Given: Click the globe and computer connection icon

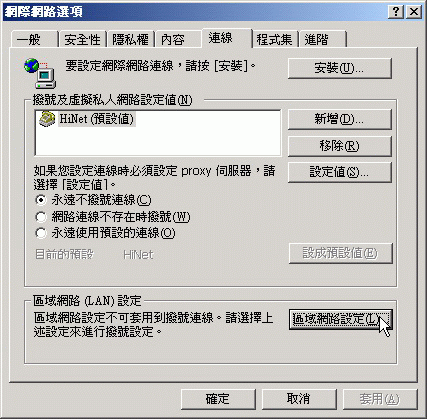Looking at the screenshot, I should (x=40, y=73).
